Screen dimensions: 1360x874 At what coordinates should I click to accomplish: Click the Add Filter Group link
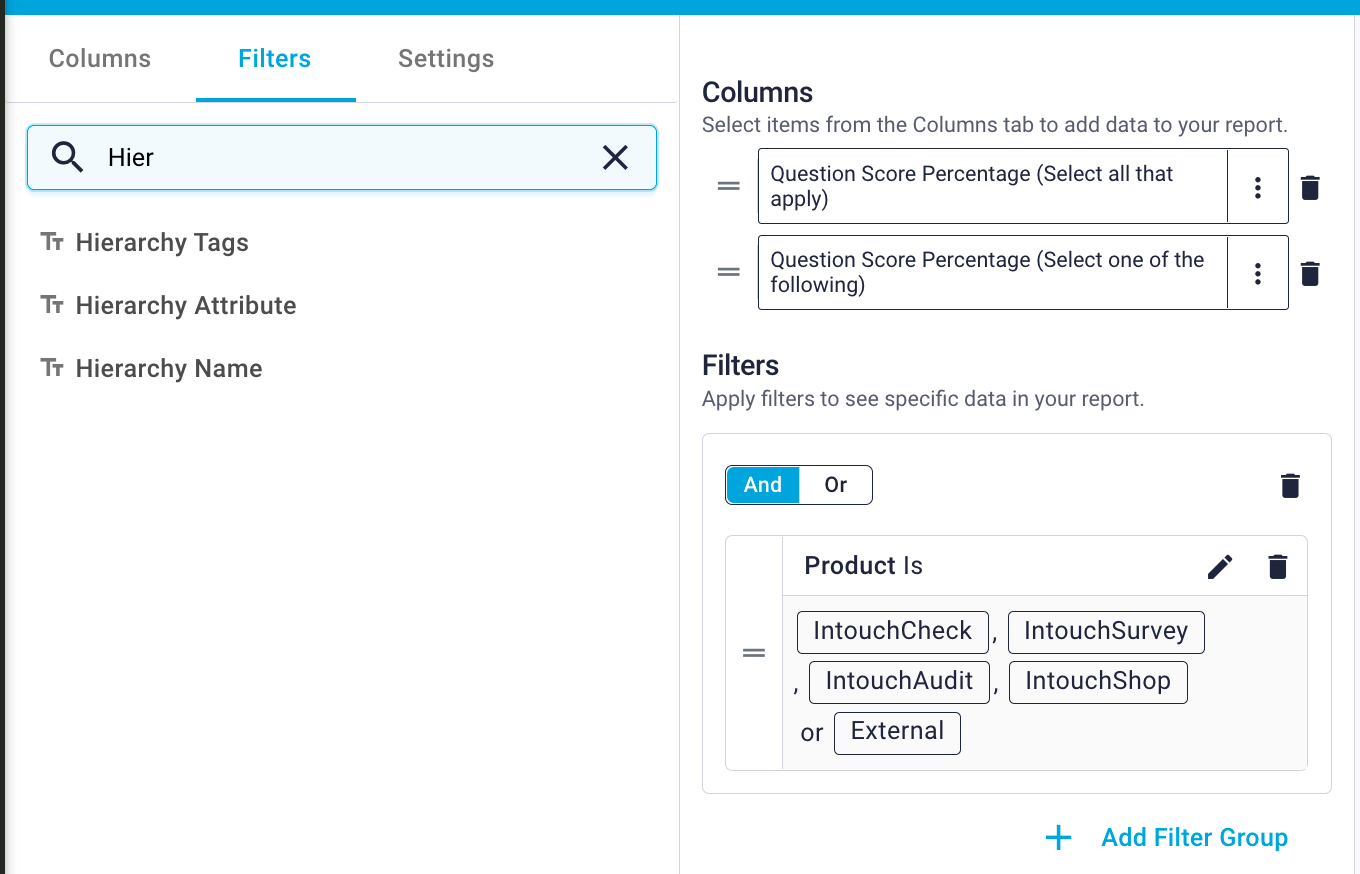1194,838
